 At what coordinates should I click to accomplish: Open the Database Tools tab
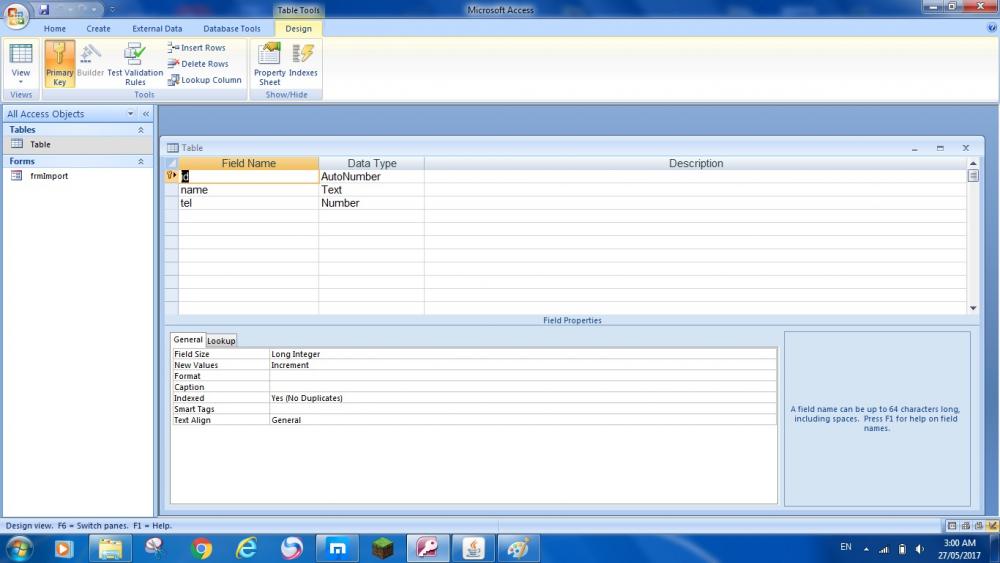pyautogui.click(x=232, y=29)
